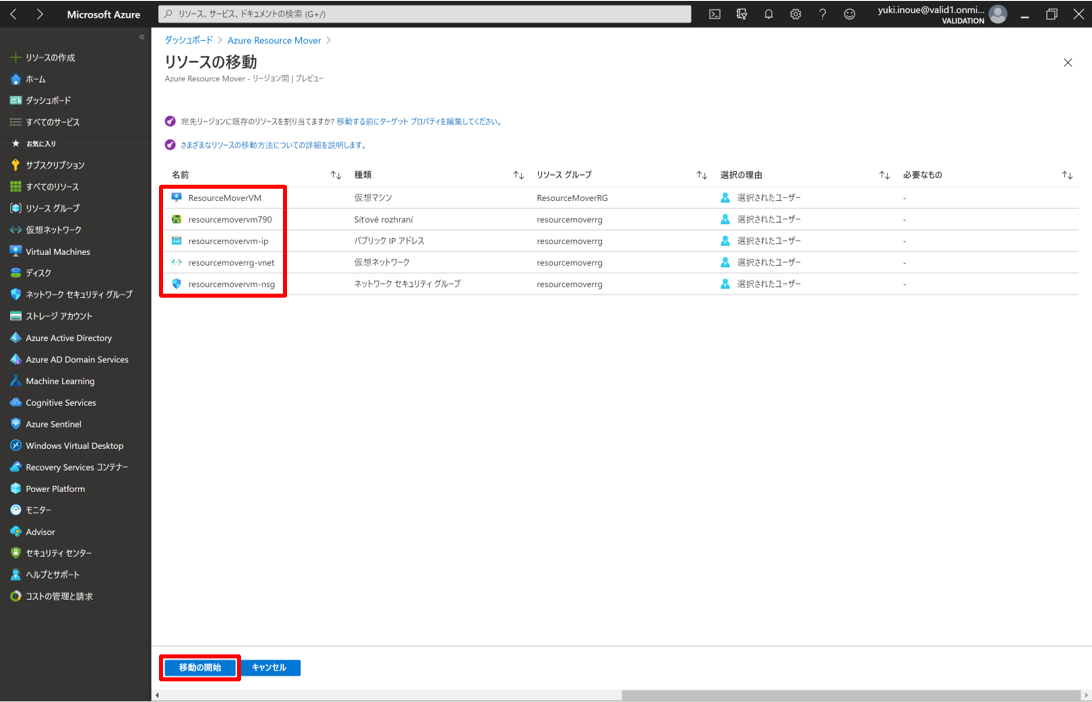Click the Azure Active Directory icon
The image size is (1092, 702).
[15, 338]
